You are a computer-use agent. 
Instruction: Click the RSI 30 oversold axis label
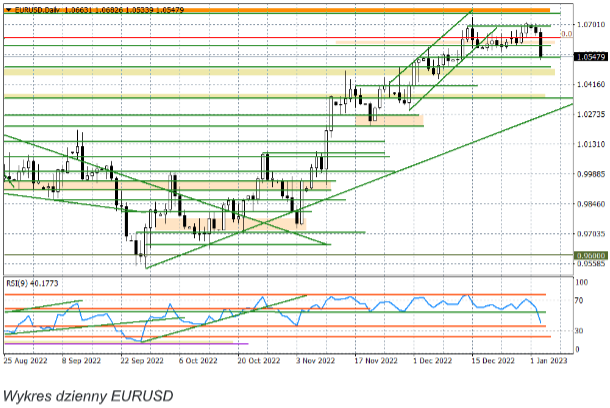[580, 330]
